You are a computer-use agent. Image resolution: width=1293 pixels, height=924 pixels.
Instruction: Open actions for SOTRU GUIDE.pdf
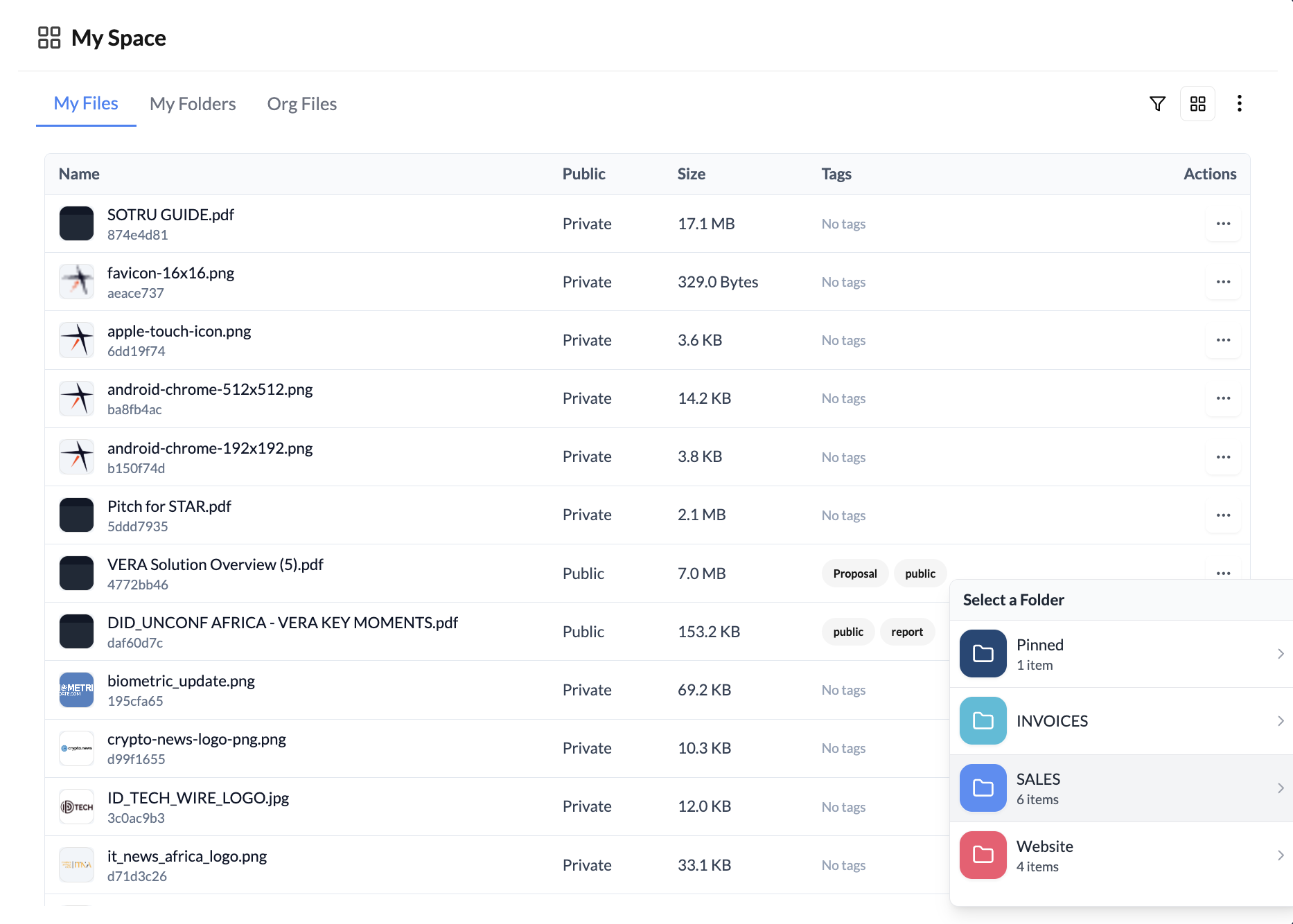pos(1223,223)
